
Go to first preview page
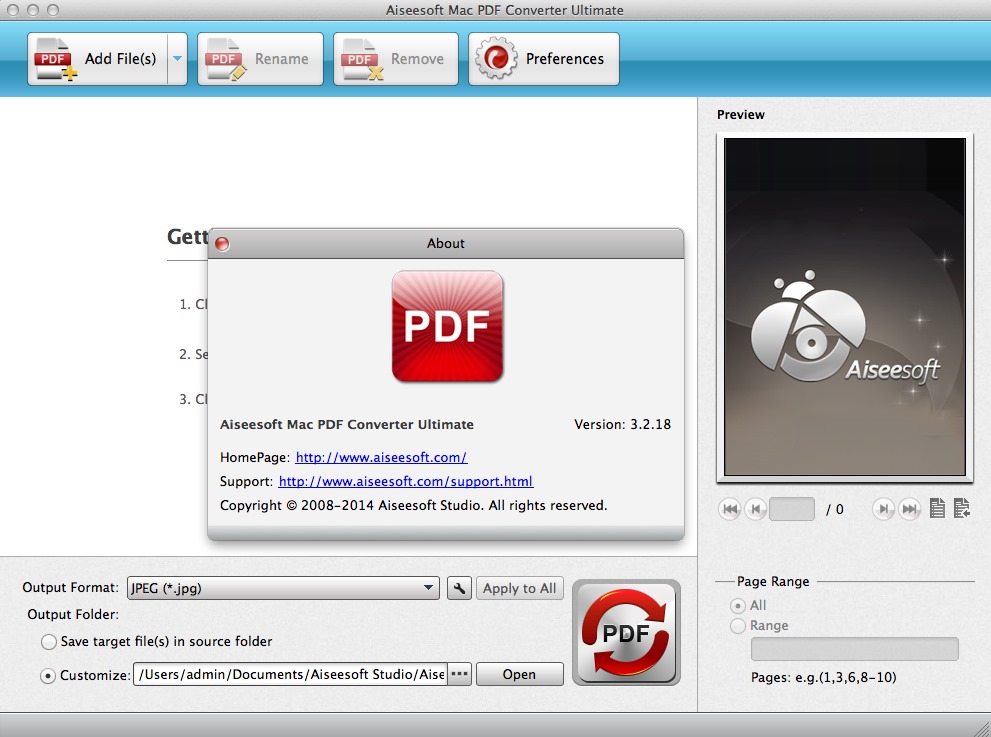[730, 509]
